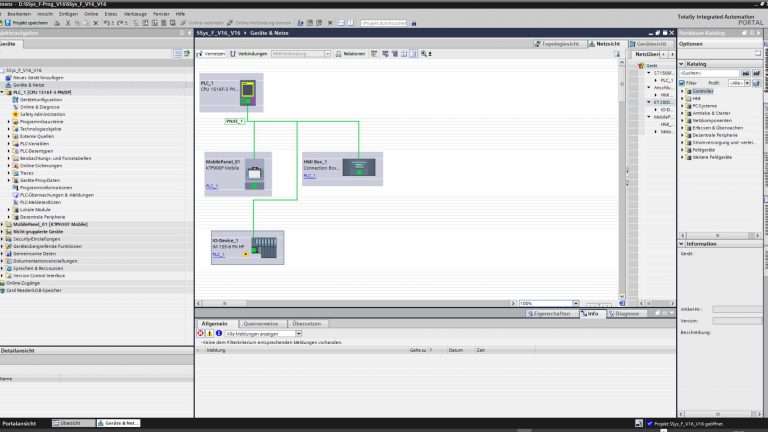The height and width of the screenshot is (432, 768).
Task: Click the zoom magnifier icon in network toolbar
Action: click(x=424, y=54)
